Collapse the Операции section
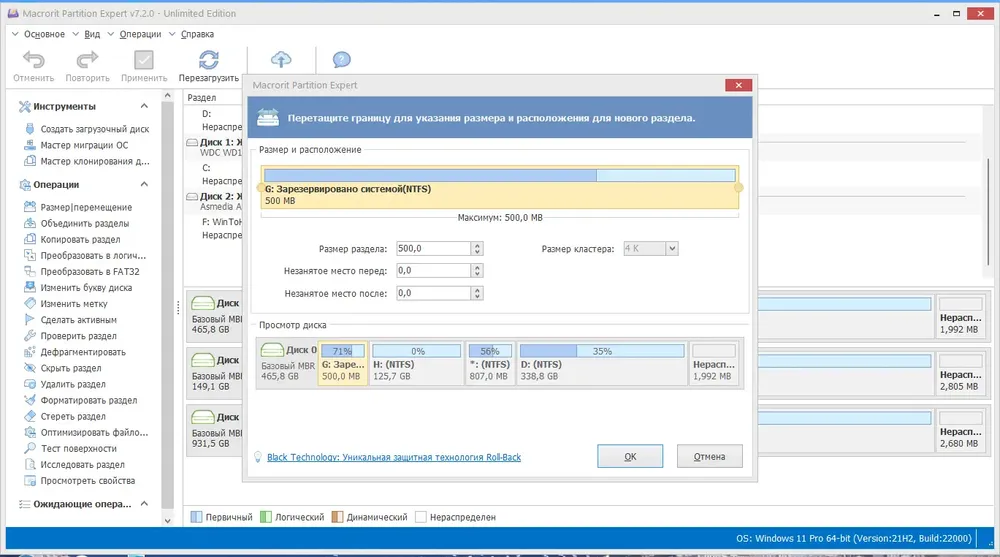The height and width of the screenshot is (557, 1000). coord(144,184)
